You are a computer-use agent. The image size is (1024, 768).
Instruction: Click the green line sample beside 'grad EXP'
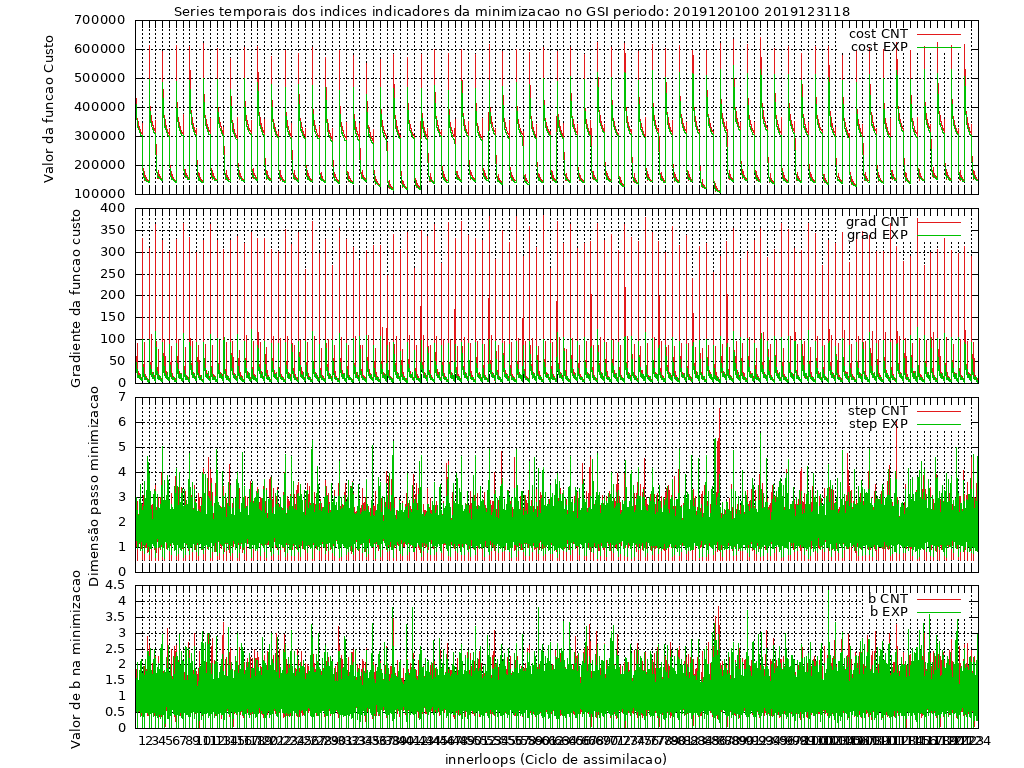click(939, 235)
